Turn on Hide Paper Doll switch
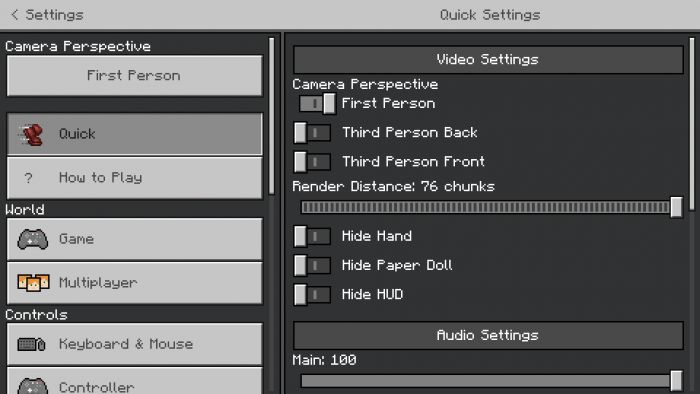 312,265
